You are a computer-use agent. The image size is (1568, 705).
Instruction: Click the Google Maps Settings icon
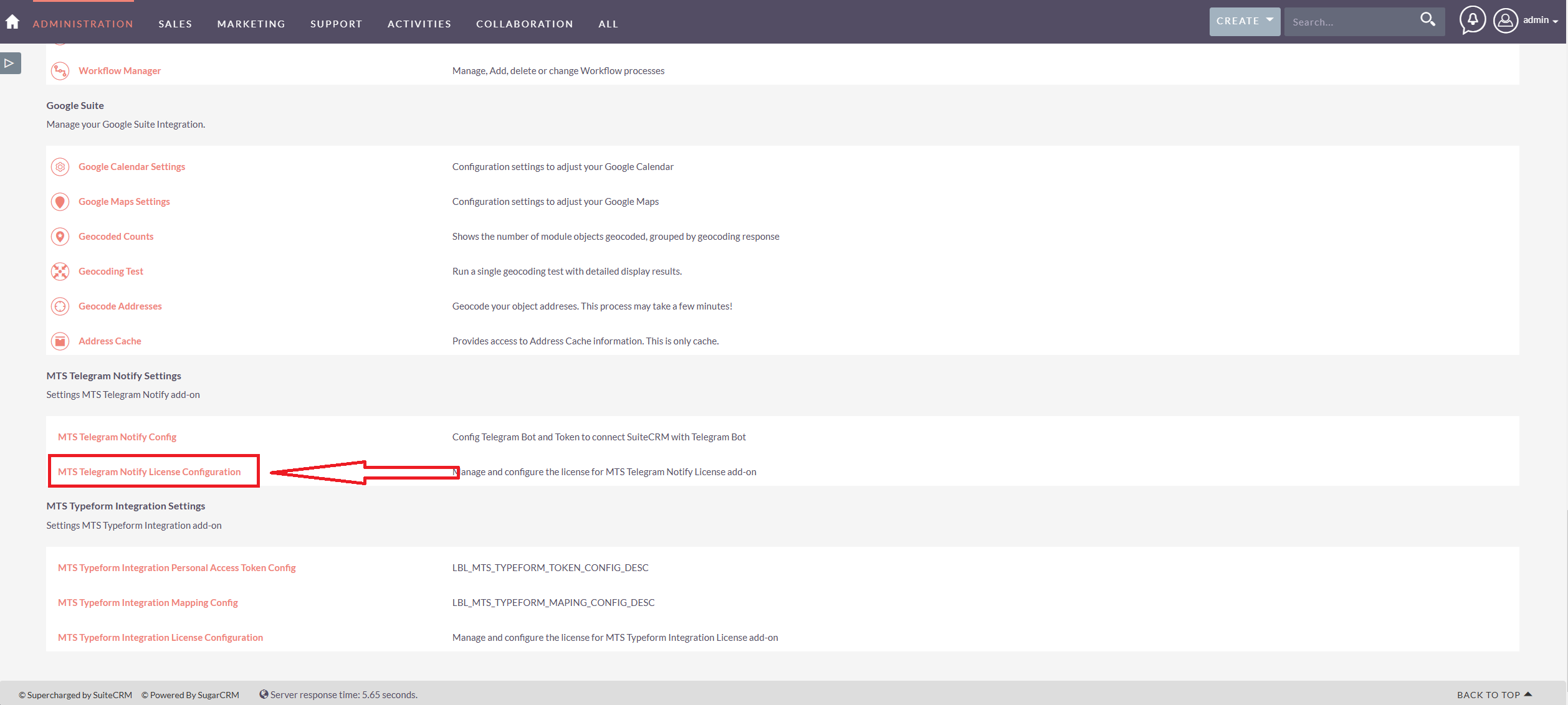click(60, 201)
